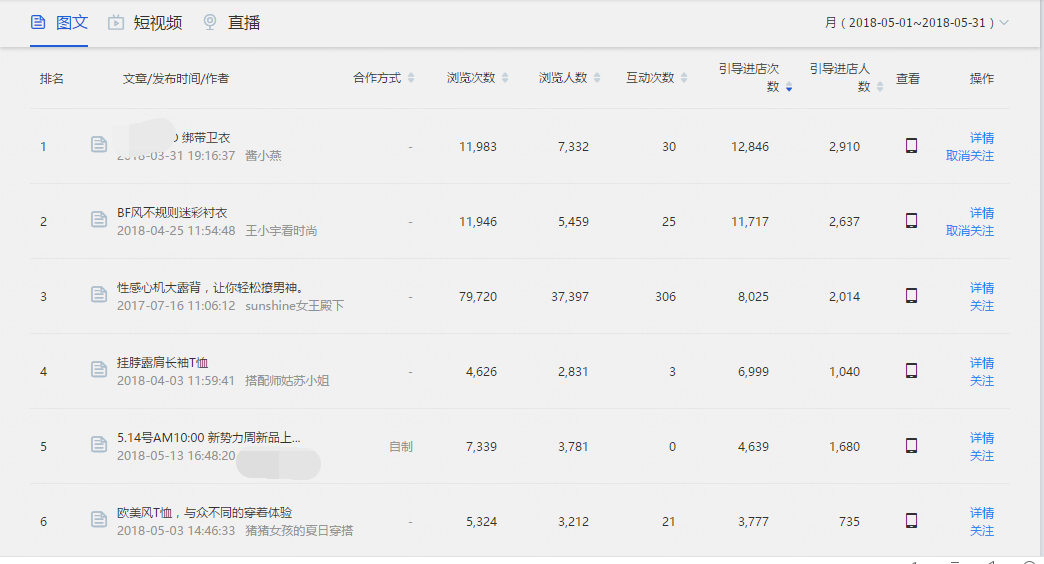Preview rank 1 article on mobile icon
Screen dimensions: 1044x564
[x=912, y=145]
